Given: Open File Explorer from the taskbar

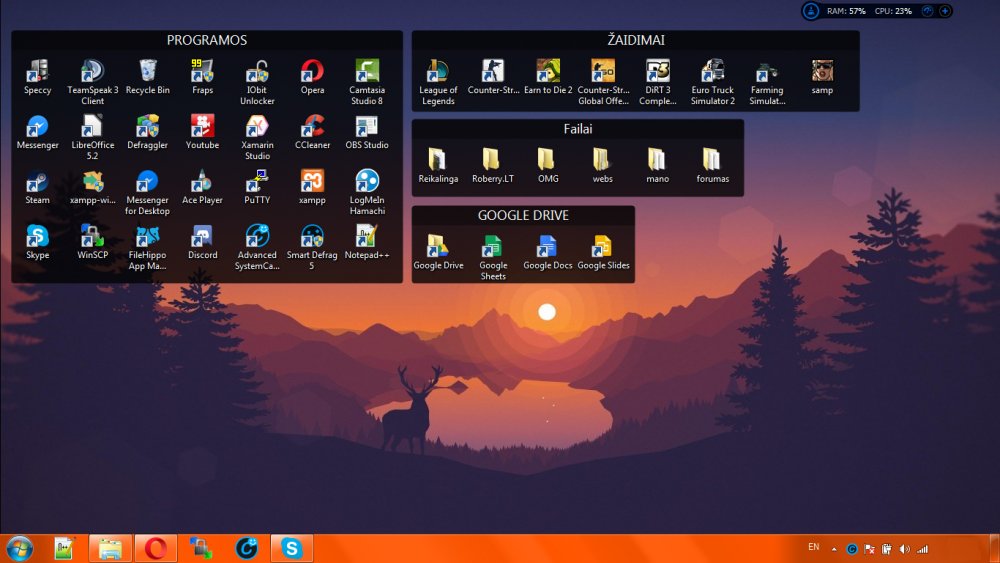Looking at the screenshot, I should pyautogui.click(x=110, y=548).
